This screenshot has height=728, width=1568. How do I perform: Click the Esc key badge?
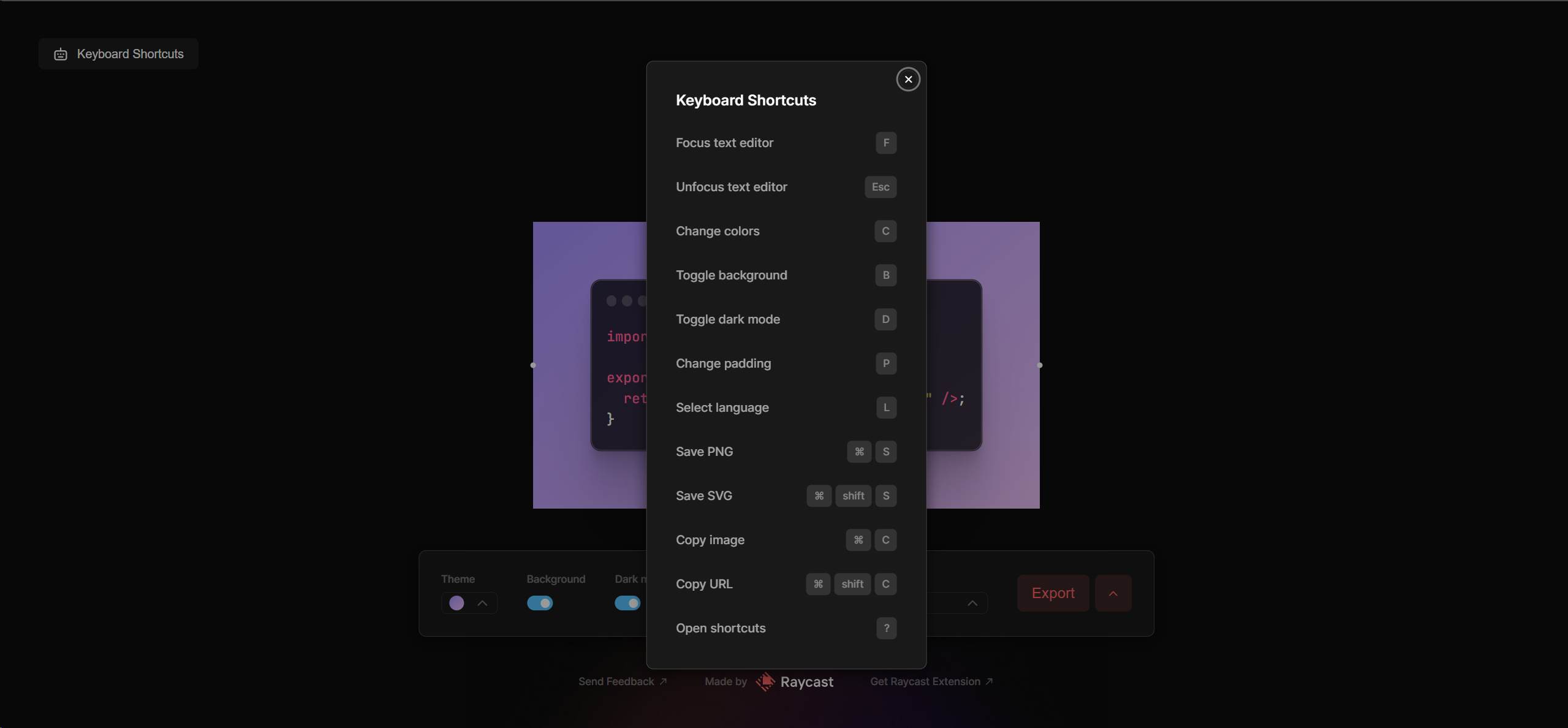pyautogui.click(x=881, y=187)
